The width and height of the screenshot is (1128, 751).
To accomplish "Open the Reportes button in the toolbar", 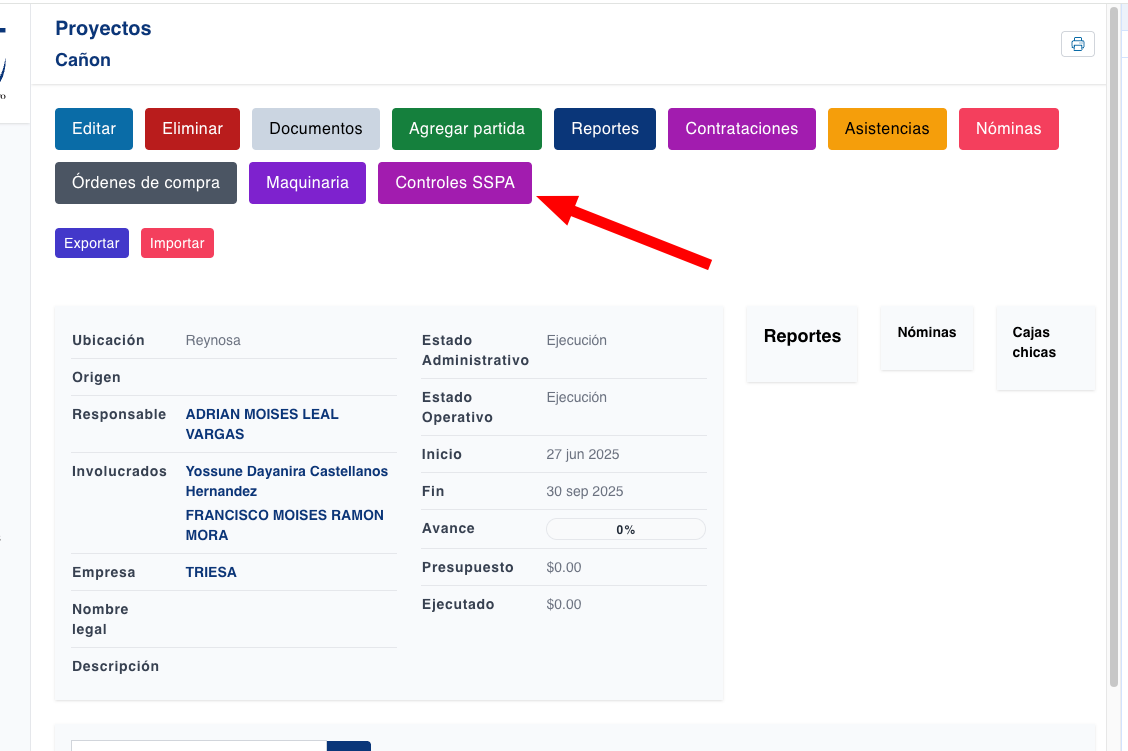I will coord(604,128).
